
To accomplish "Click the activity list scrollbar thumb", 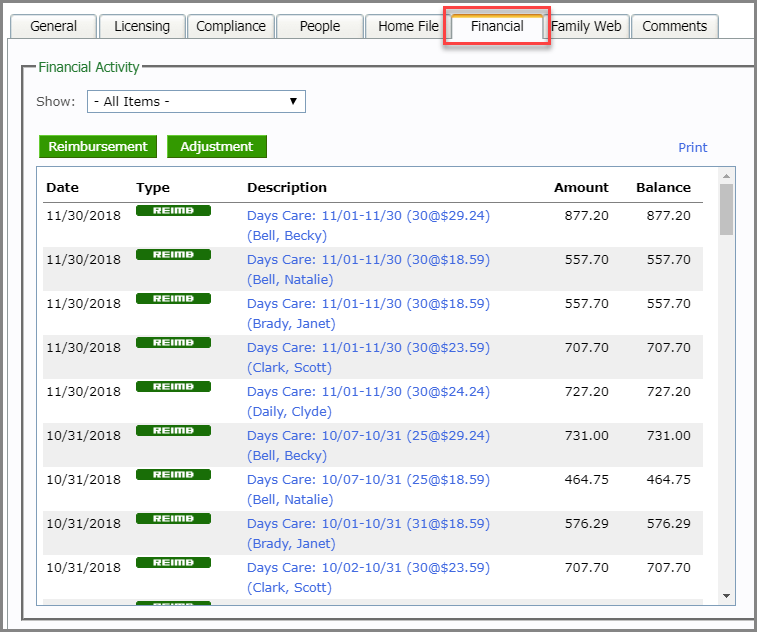I will point(726,209).
